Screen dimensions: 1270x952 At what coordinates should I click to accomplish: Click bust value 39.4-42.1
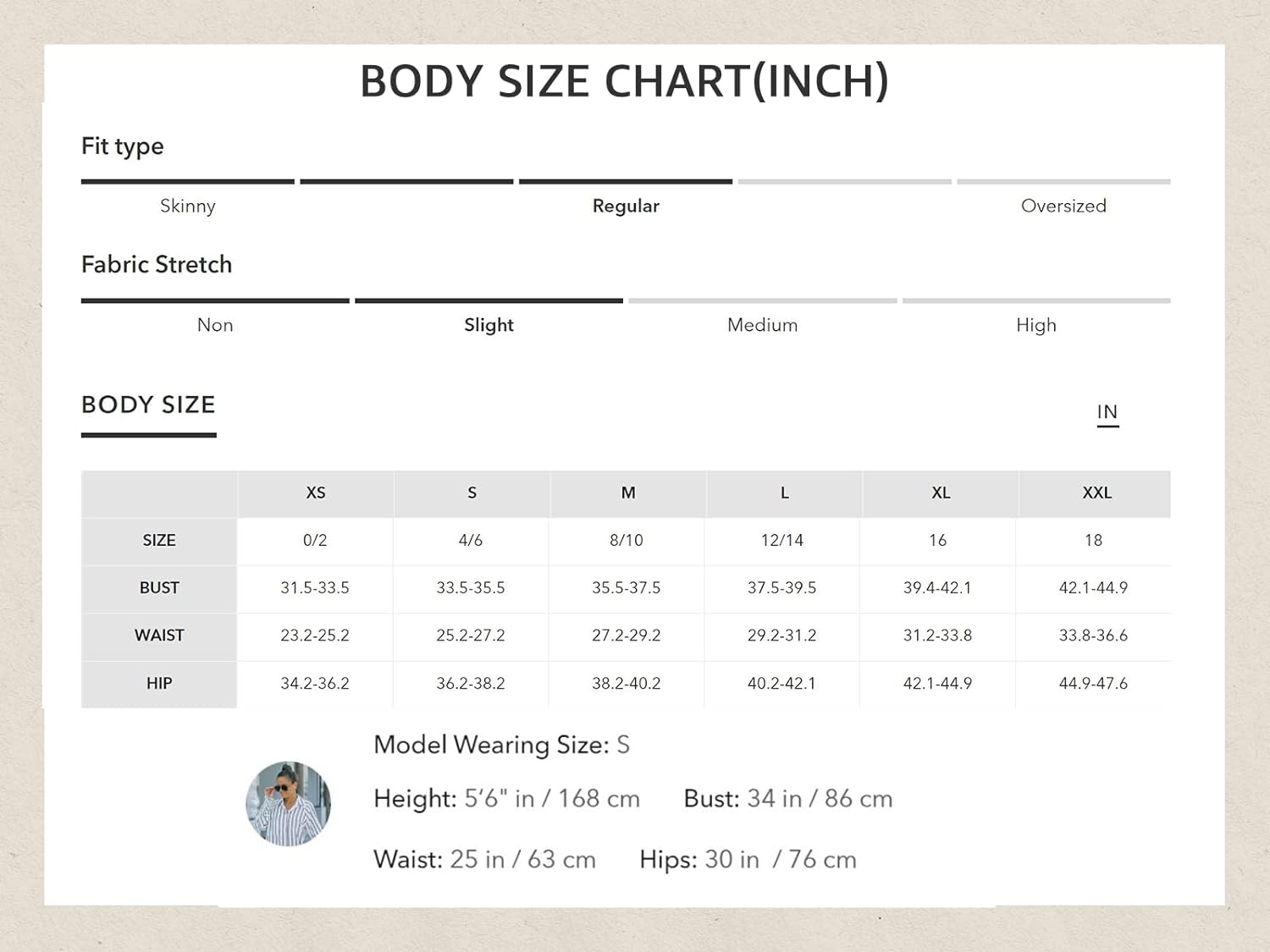[x=937, y=588]
